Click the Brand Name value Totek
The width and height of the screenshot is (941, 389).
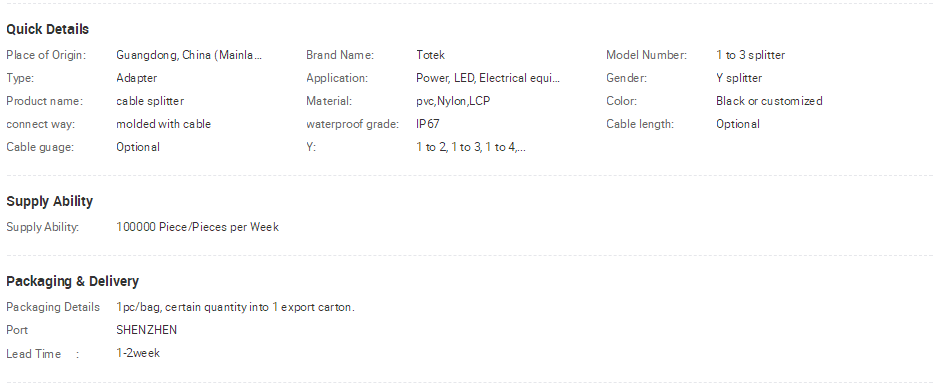(x=430, y=55)
